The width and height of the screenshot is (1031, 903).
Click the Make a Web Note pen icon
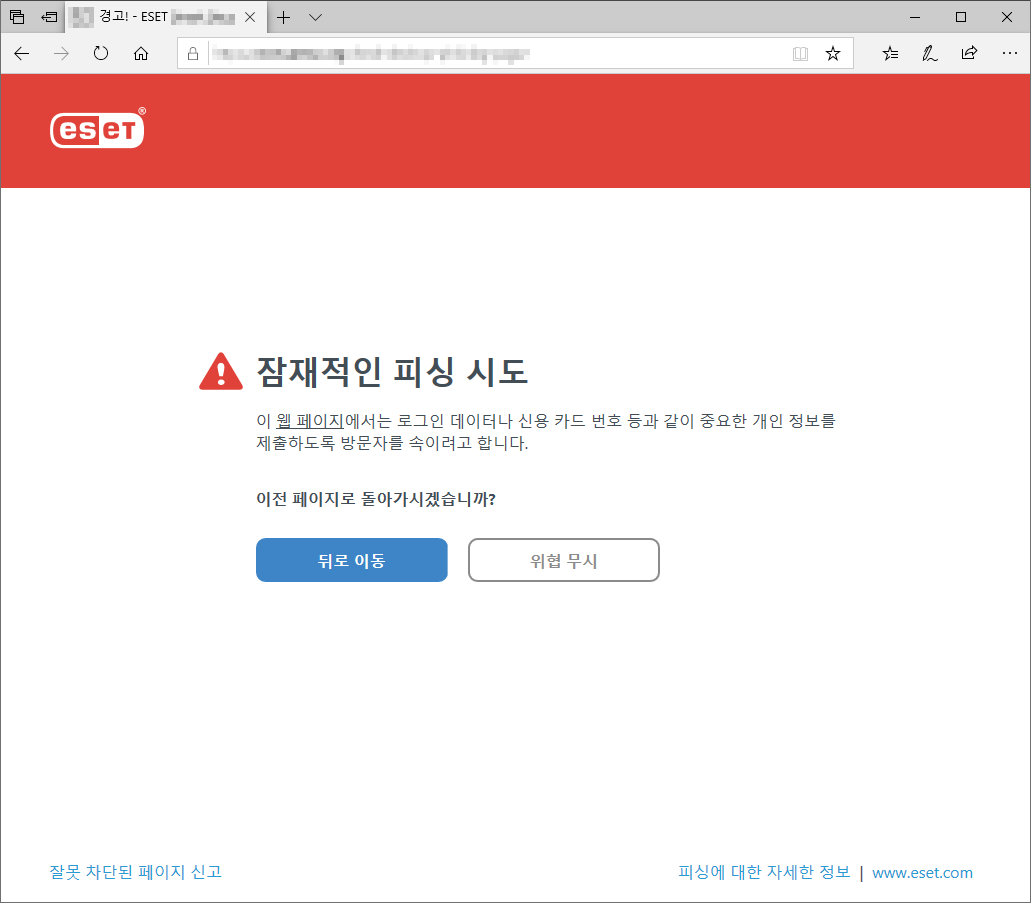[x=929, y=54]
